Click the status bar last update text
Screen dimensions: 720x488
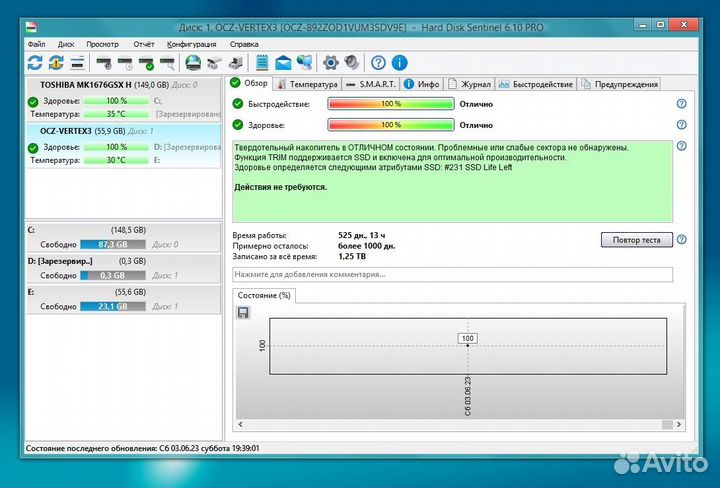[x=142, y=448]
